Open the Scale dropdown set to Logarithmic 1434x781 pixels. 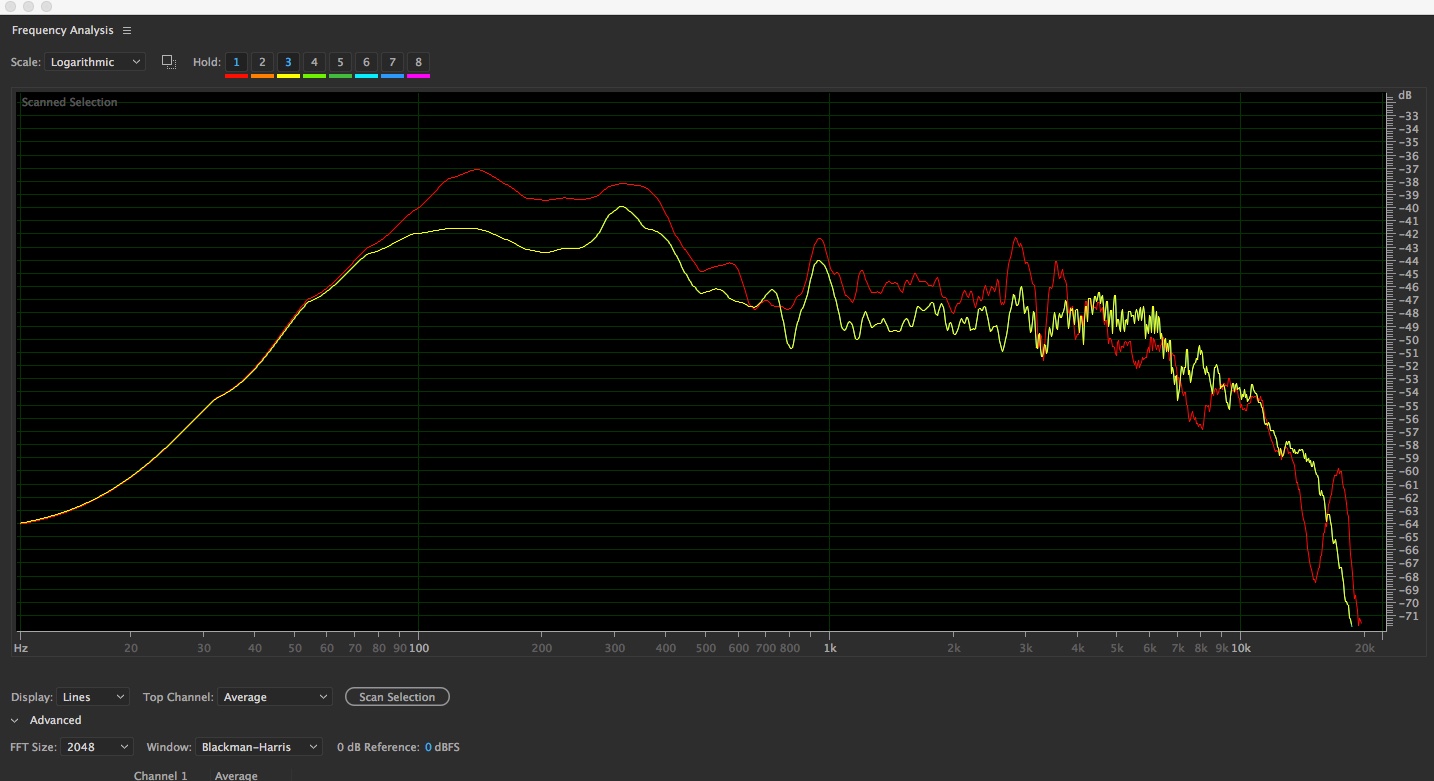[95, 62]
